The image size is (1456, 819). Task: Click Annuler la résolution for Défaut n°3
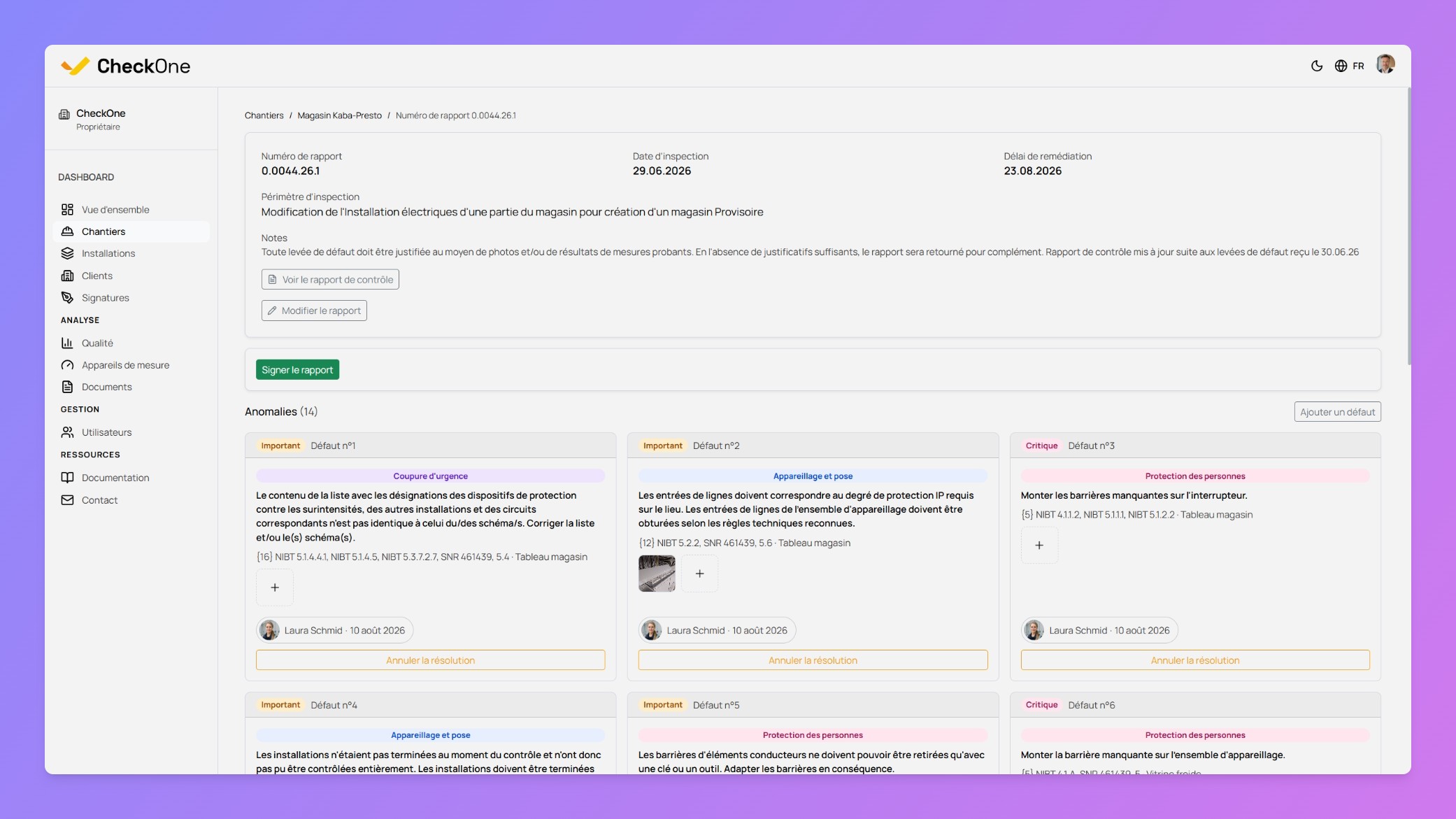click(1195, 660)
